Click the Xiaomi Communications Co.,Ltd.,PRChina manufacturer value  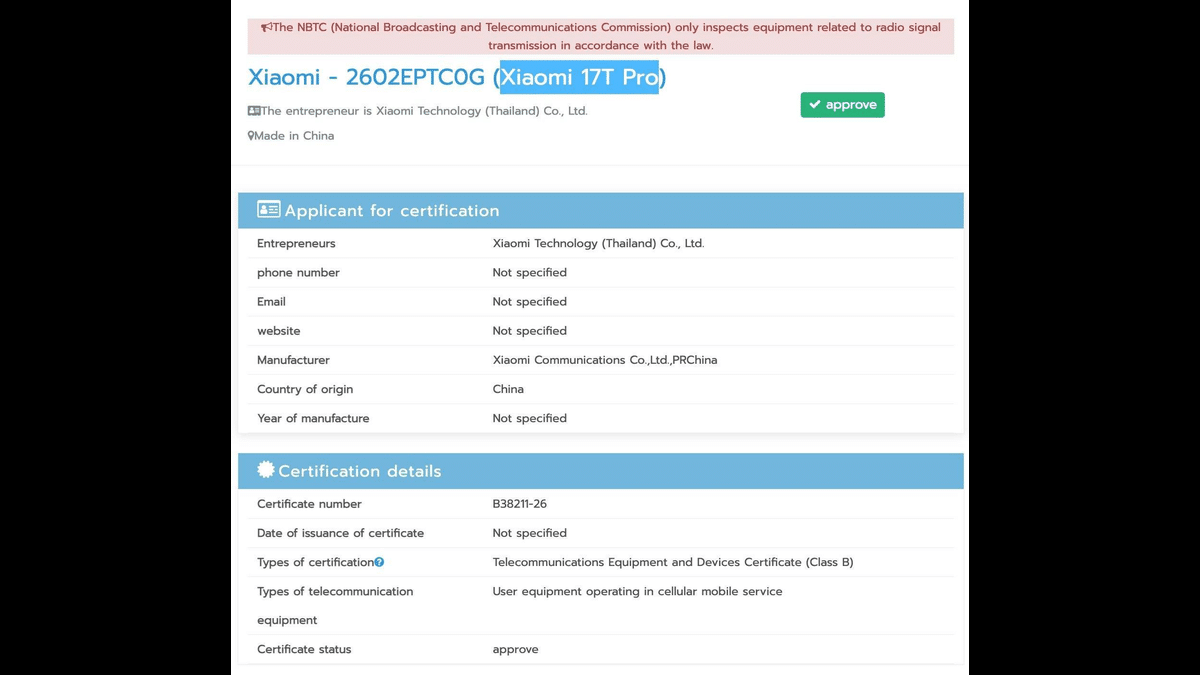pyautogui.click(x=604, y=360)
